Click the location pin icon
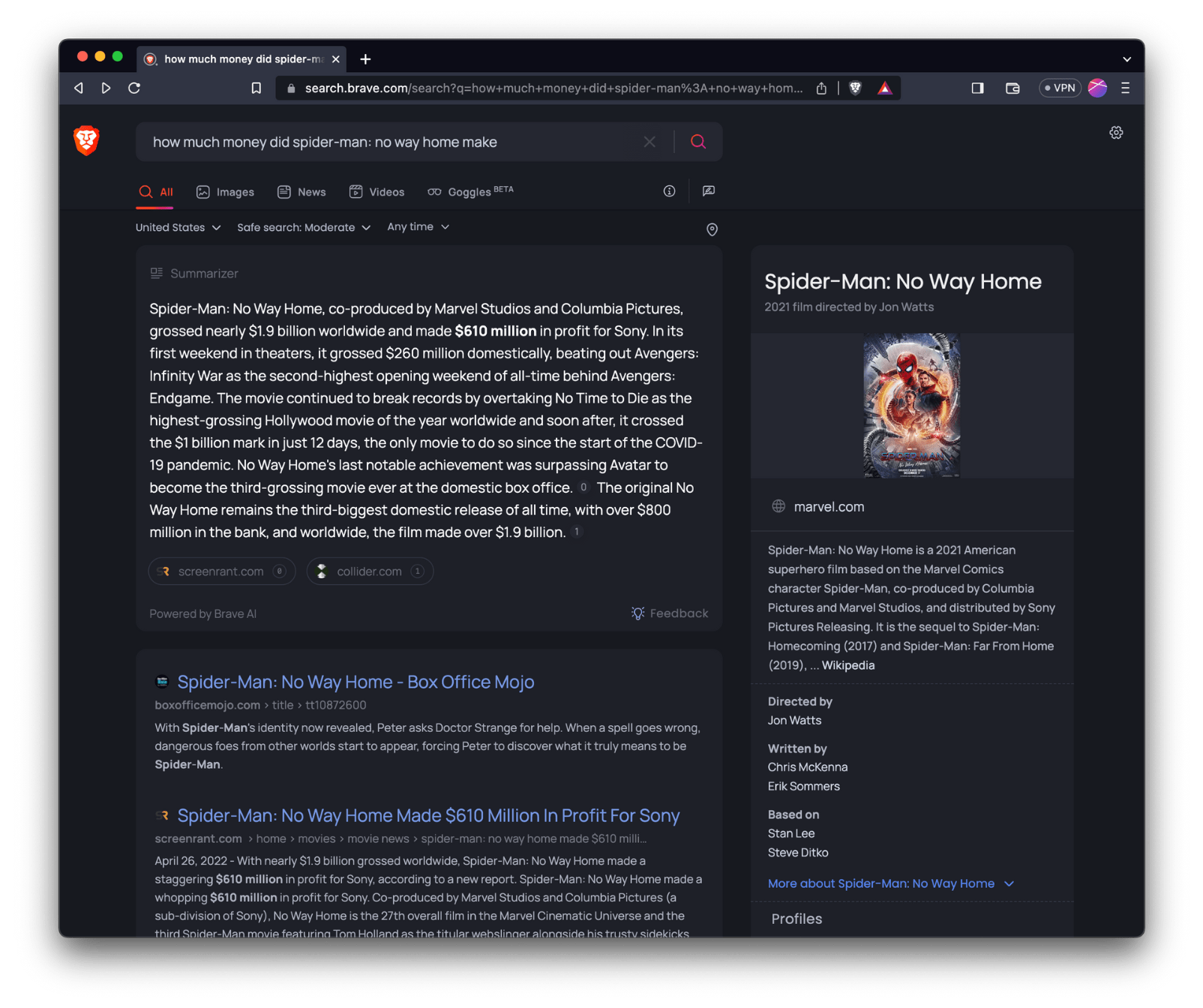 (x=712, y=229)
